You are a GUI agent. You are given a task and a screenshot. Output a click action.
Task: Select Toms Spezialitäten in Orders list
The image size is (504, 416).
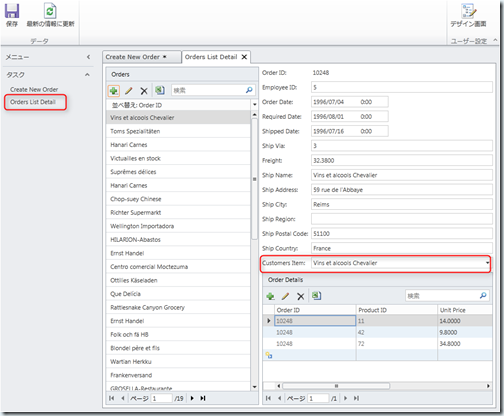pos(178,131)
